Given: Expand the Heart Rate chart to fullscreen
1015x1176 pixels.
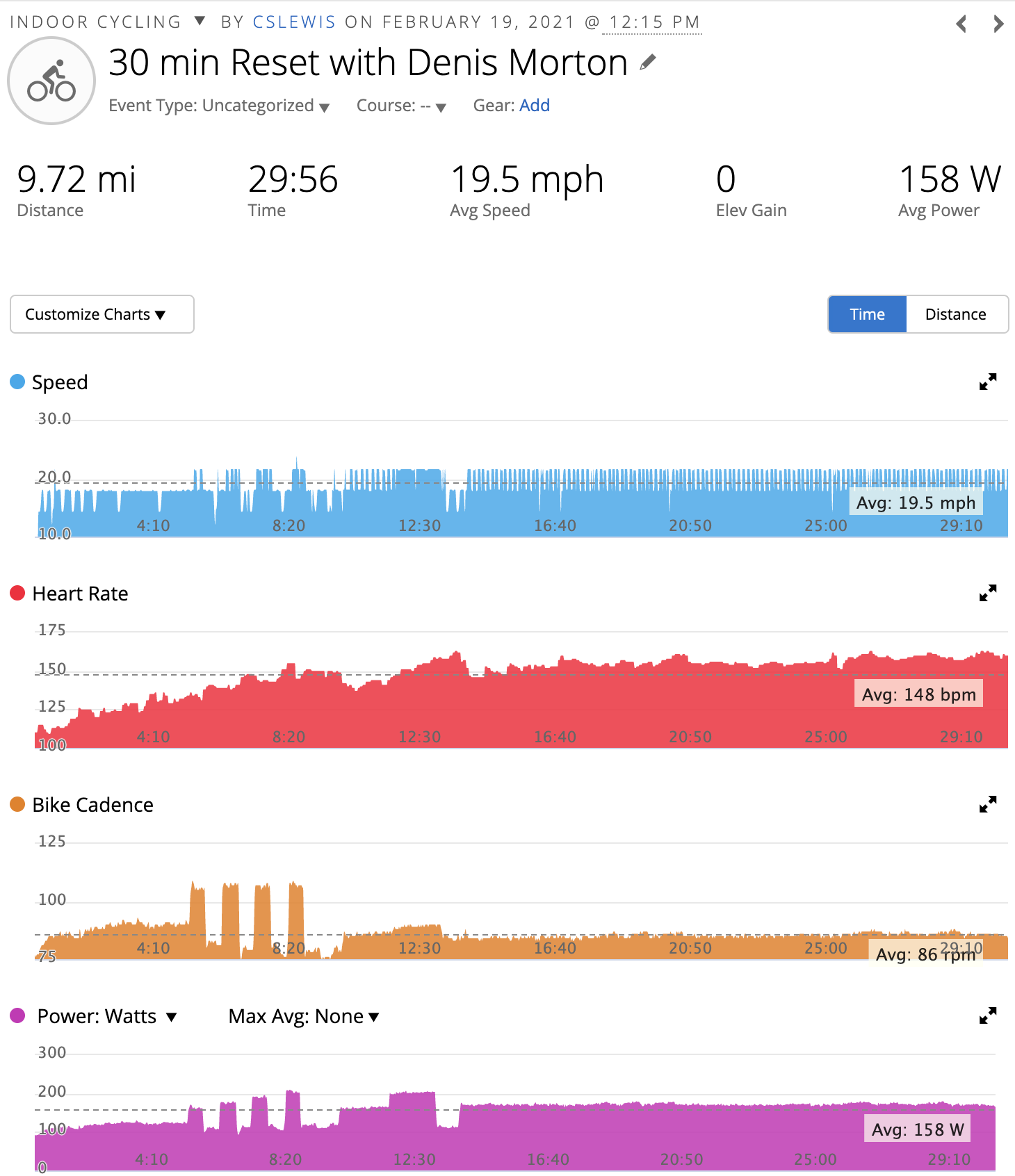Looking at the screenshot, I should coord(988,593).
